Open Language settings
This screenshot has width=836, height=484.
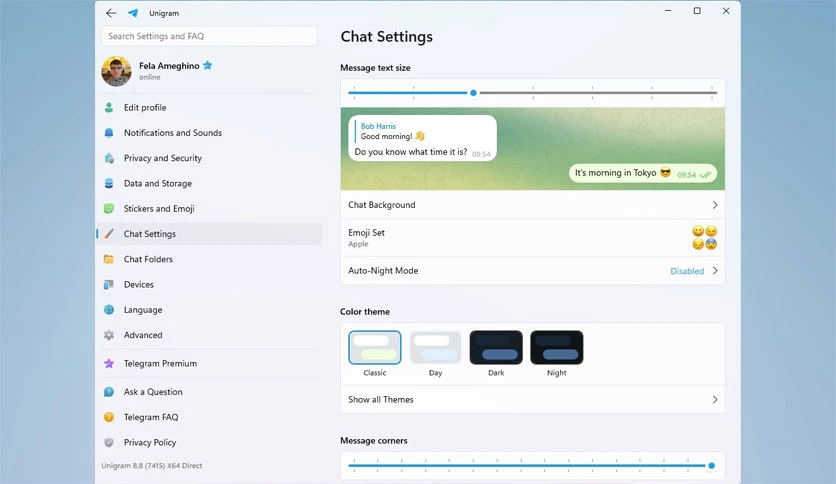[x=210, y=310]
